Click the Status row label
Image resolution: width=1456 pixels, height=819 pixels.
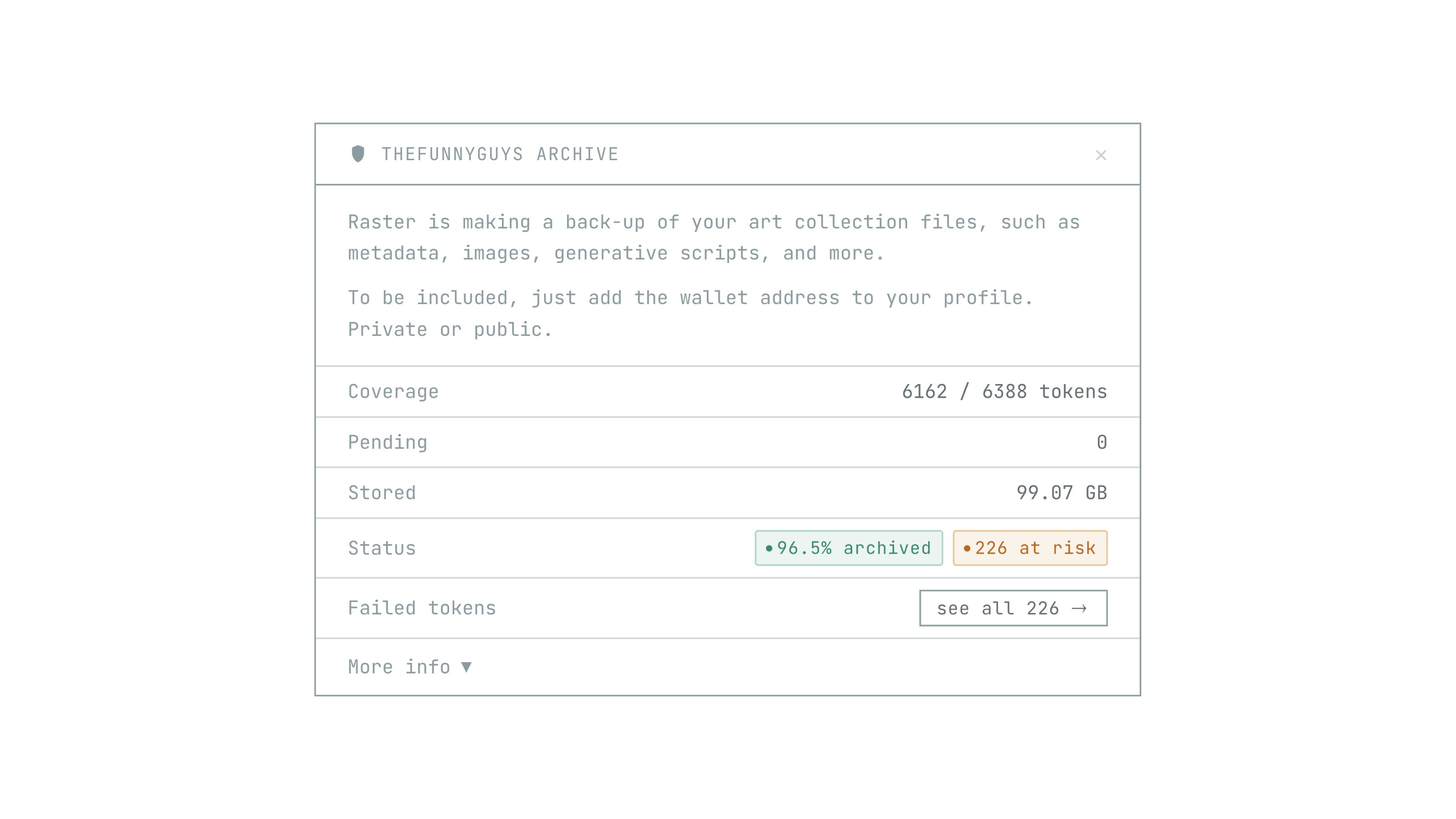[x=382, y=548]
